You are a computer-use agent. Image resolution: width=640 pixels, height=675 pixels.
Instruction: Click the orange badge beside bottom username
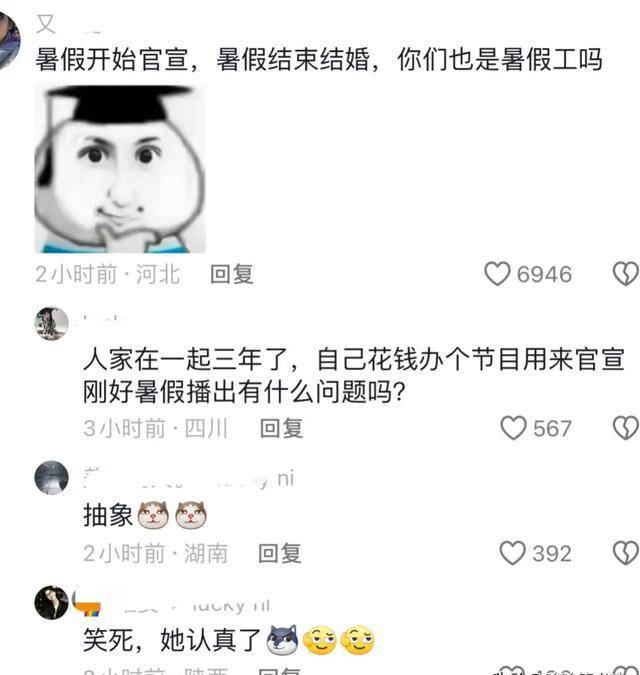87,605
